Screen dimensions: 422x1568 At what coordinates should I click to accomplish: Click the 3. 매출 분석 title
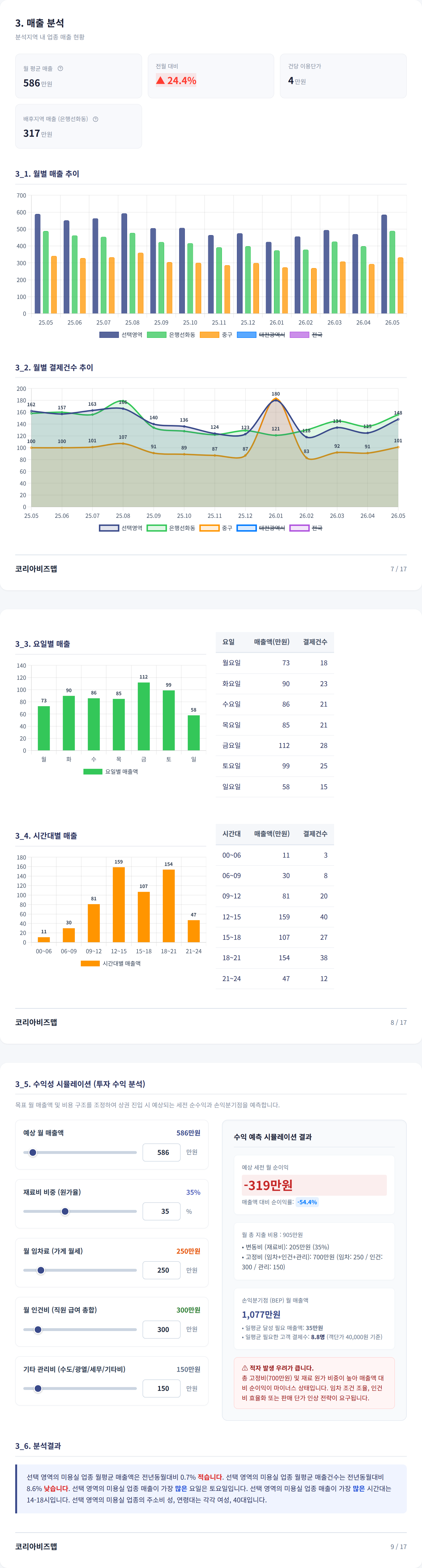(x=40, y=23)
